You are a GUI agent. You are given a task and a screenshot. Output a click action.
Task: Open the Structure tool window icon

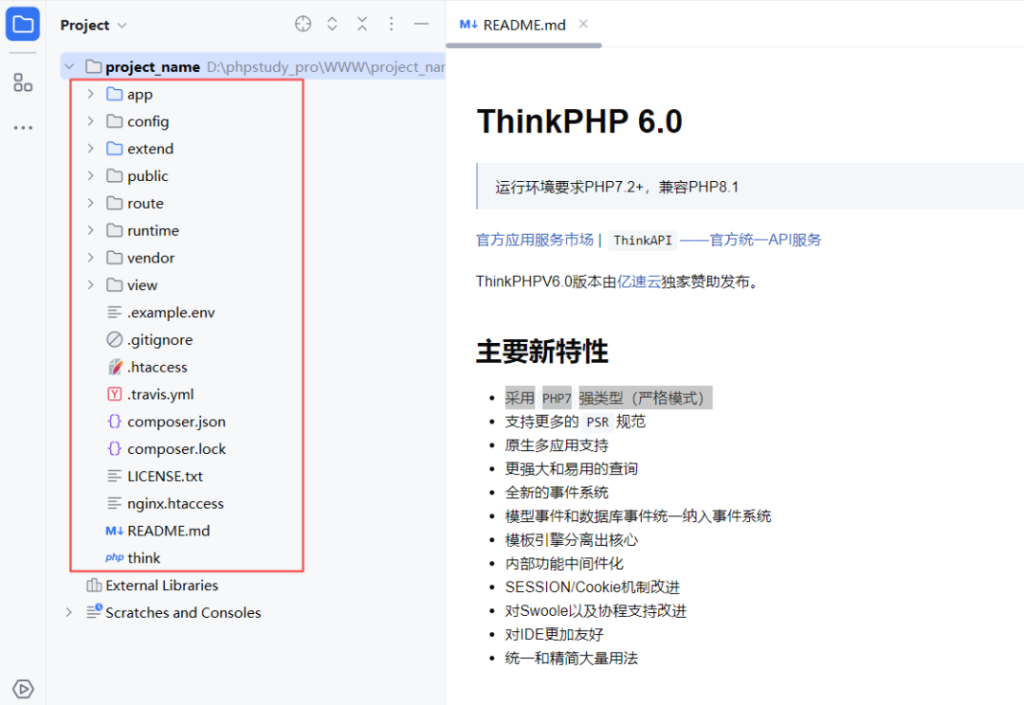(x=23, y=83)
